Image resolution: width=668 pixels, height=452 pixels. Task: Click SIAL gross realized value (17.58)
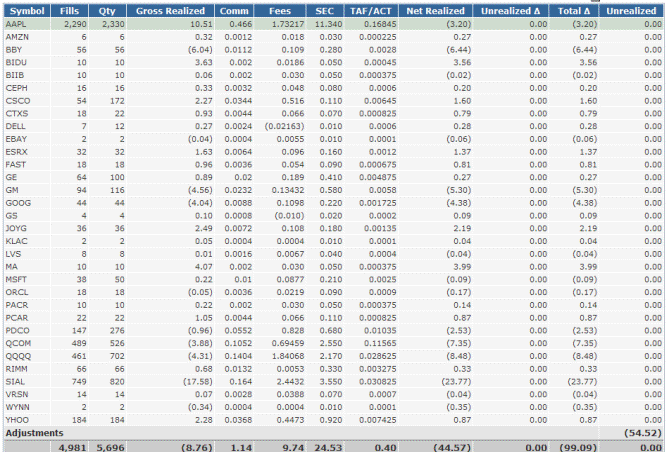point(198,382)
